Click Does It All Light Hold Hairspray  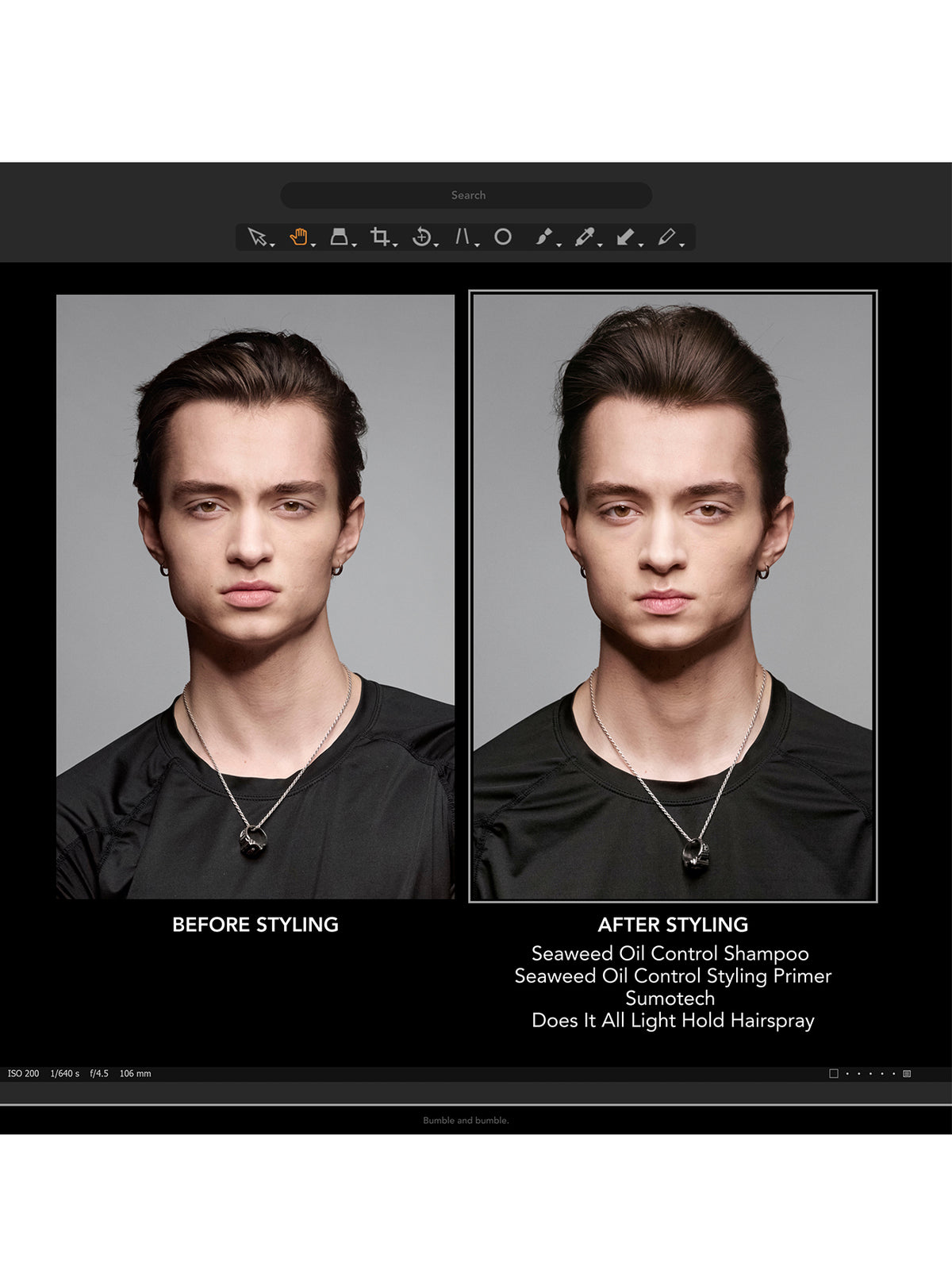[x=673, y=1021]
